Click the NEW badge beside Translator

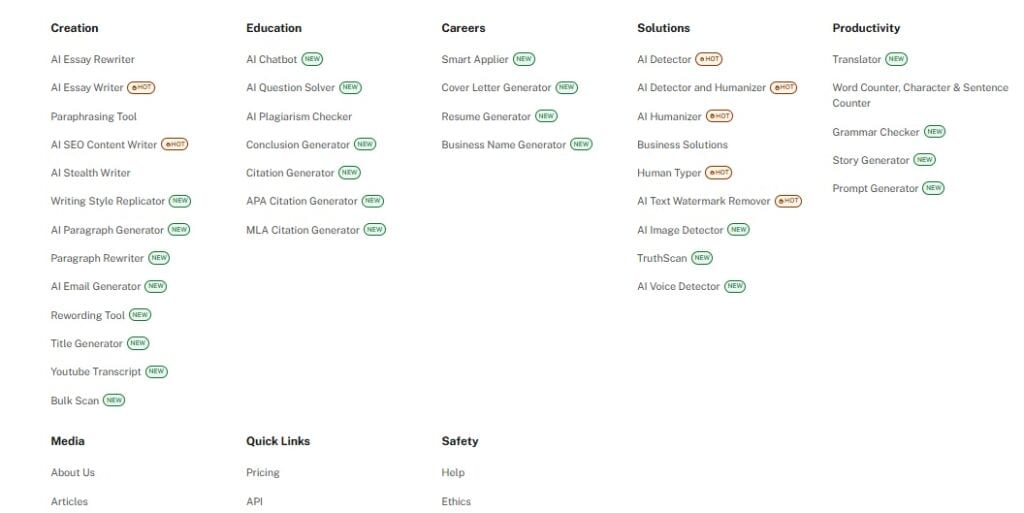pyautogui.click(x=896, y=60)
